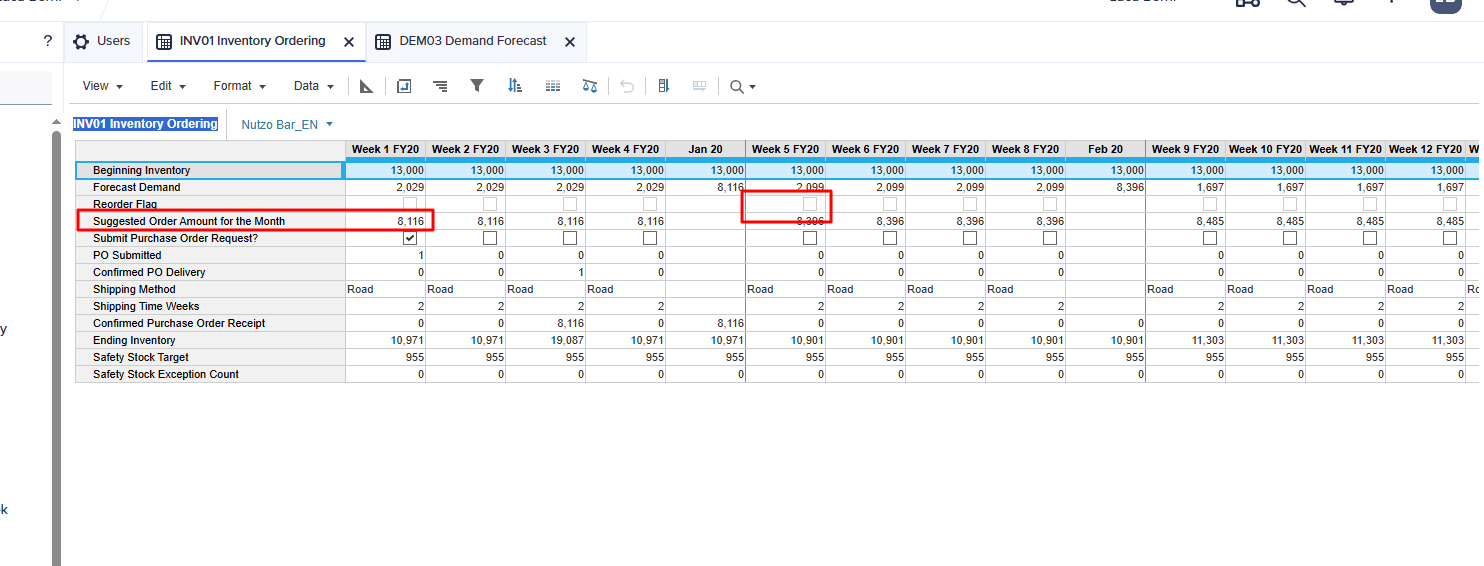1484x566 pixels.
Task: Click the question mark help icon
Action: tap(47, 41)
